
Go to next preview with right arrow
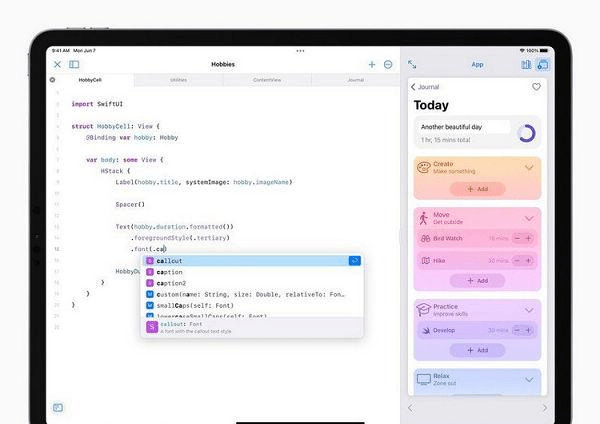545,408
